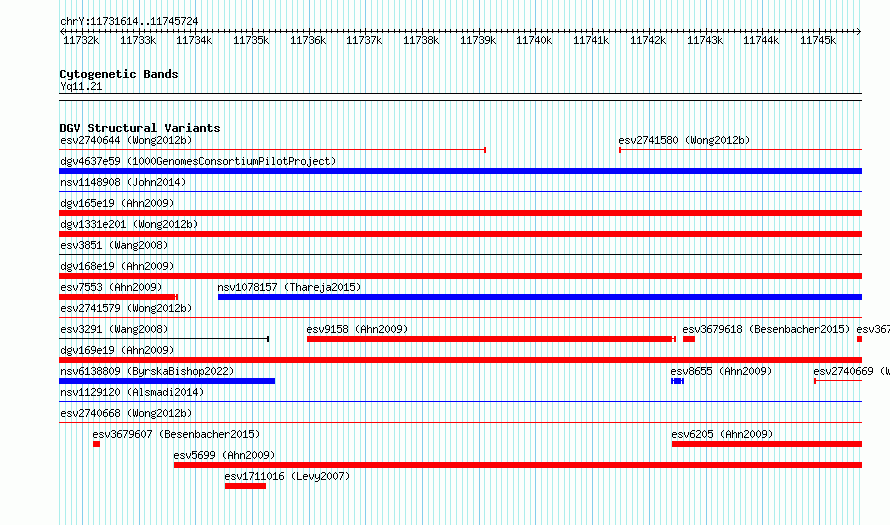Click the esv2740644 (Wong2012b) variant label
890x525 pixels.
point(126,140)
